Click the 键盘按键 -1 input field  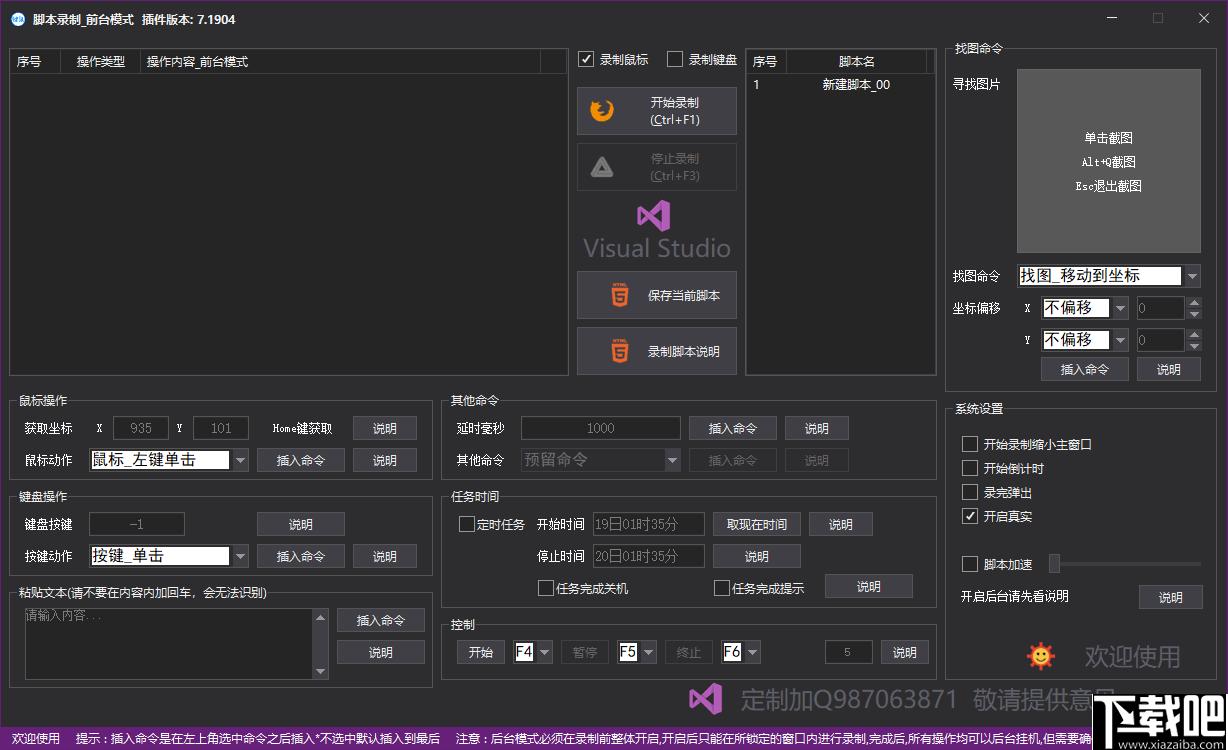[137, 524]
